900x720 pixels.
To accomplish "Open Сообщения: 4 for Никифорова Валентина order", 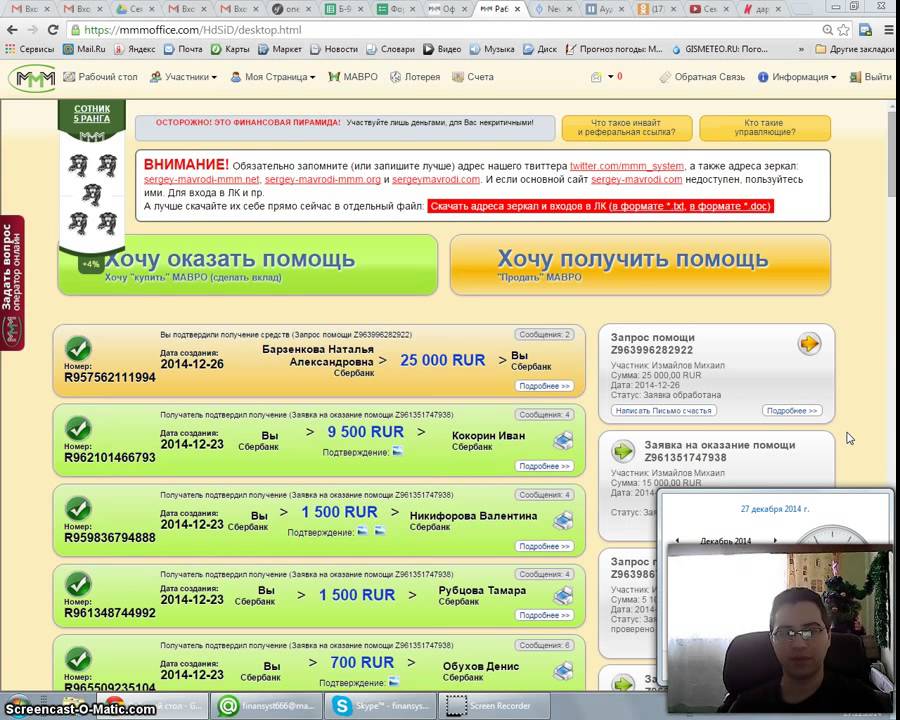I will tap(544, 495).
